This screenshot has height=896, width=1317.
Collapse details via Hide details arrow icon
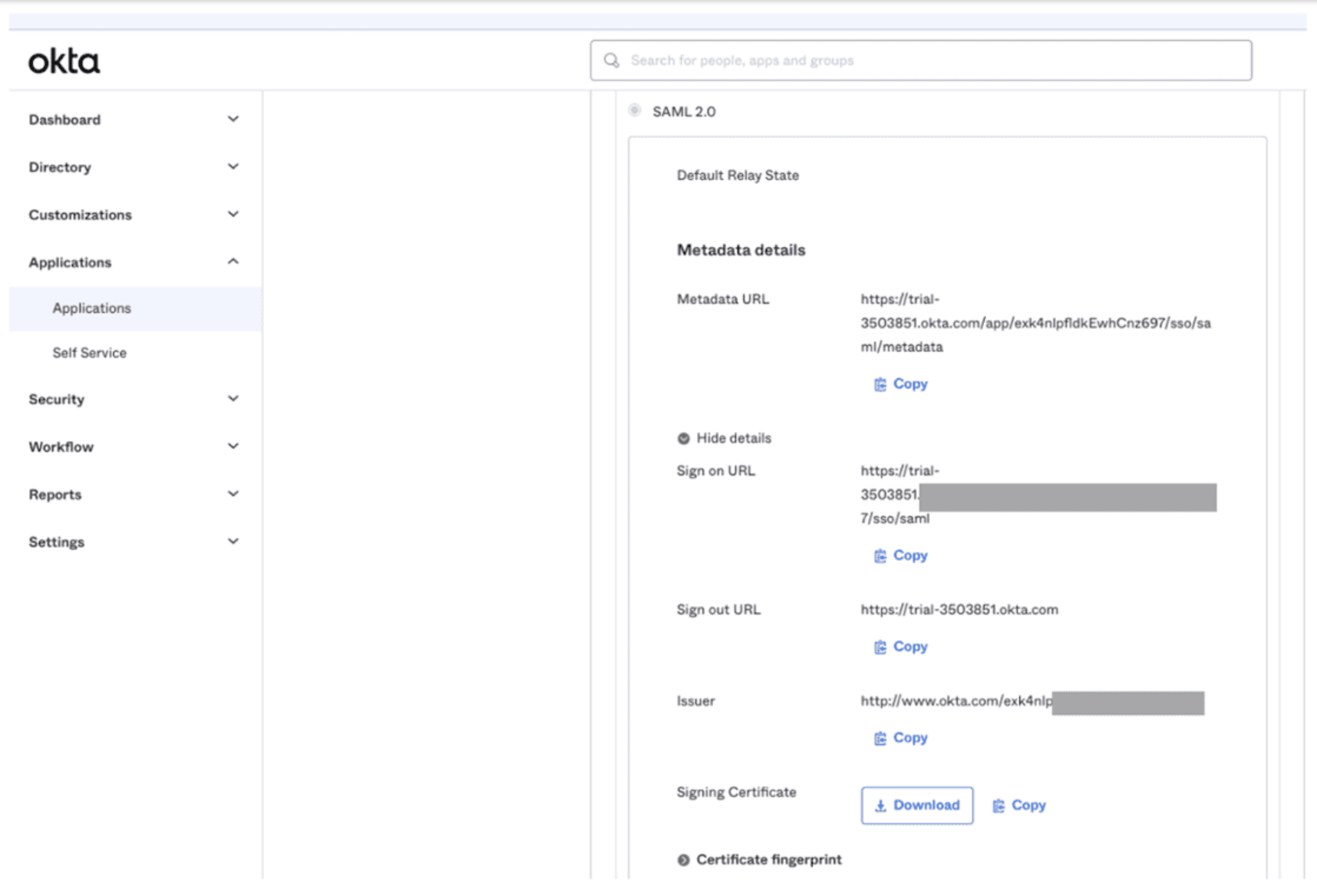(684, 439)
